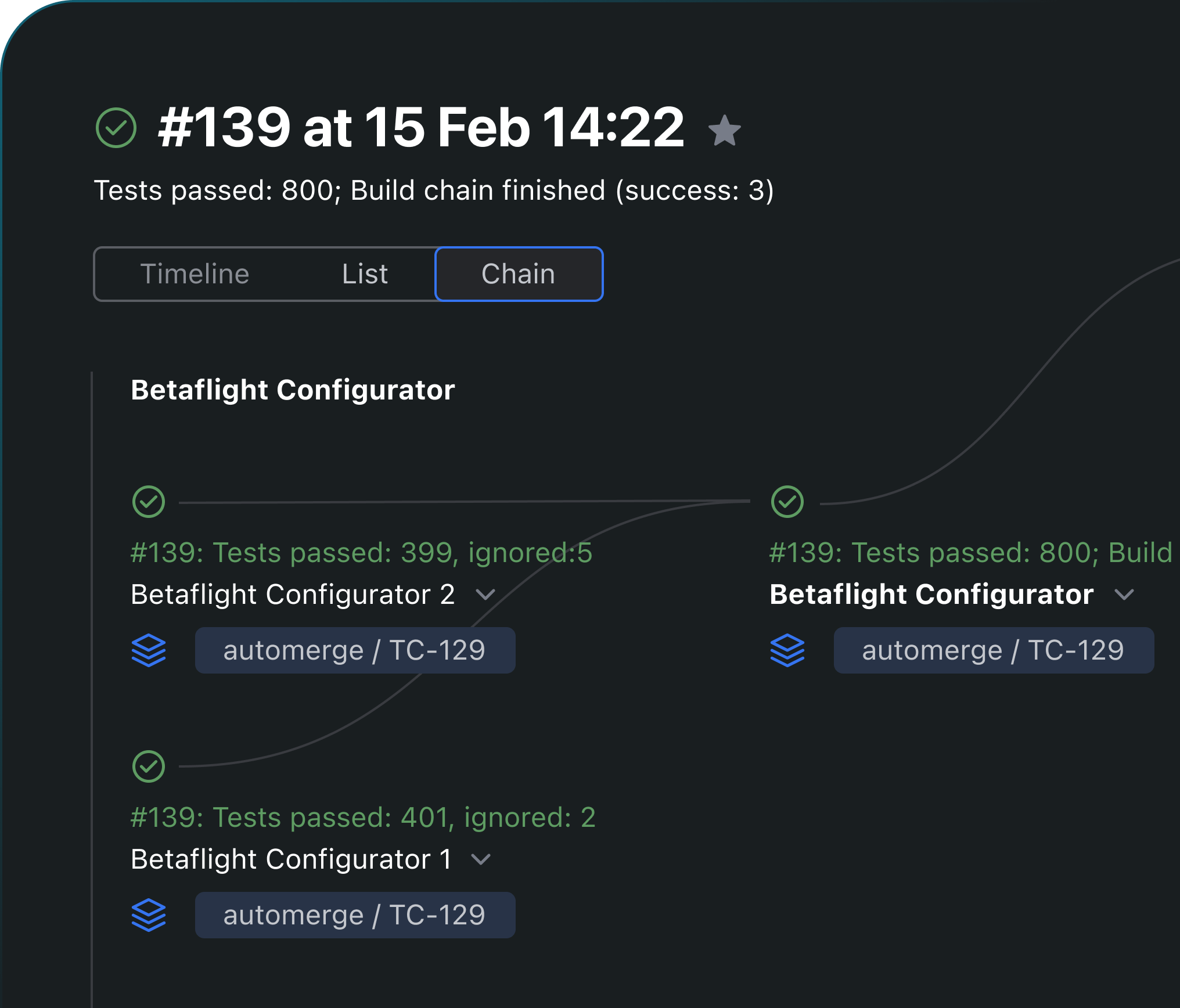Select the Chain view tab
Screen dimensions: 1180x1008
click(519, 274)
